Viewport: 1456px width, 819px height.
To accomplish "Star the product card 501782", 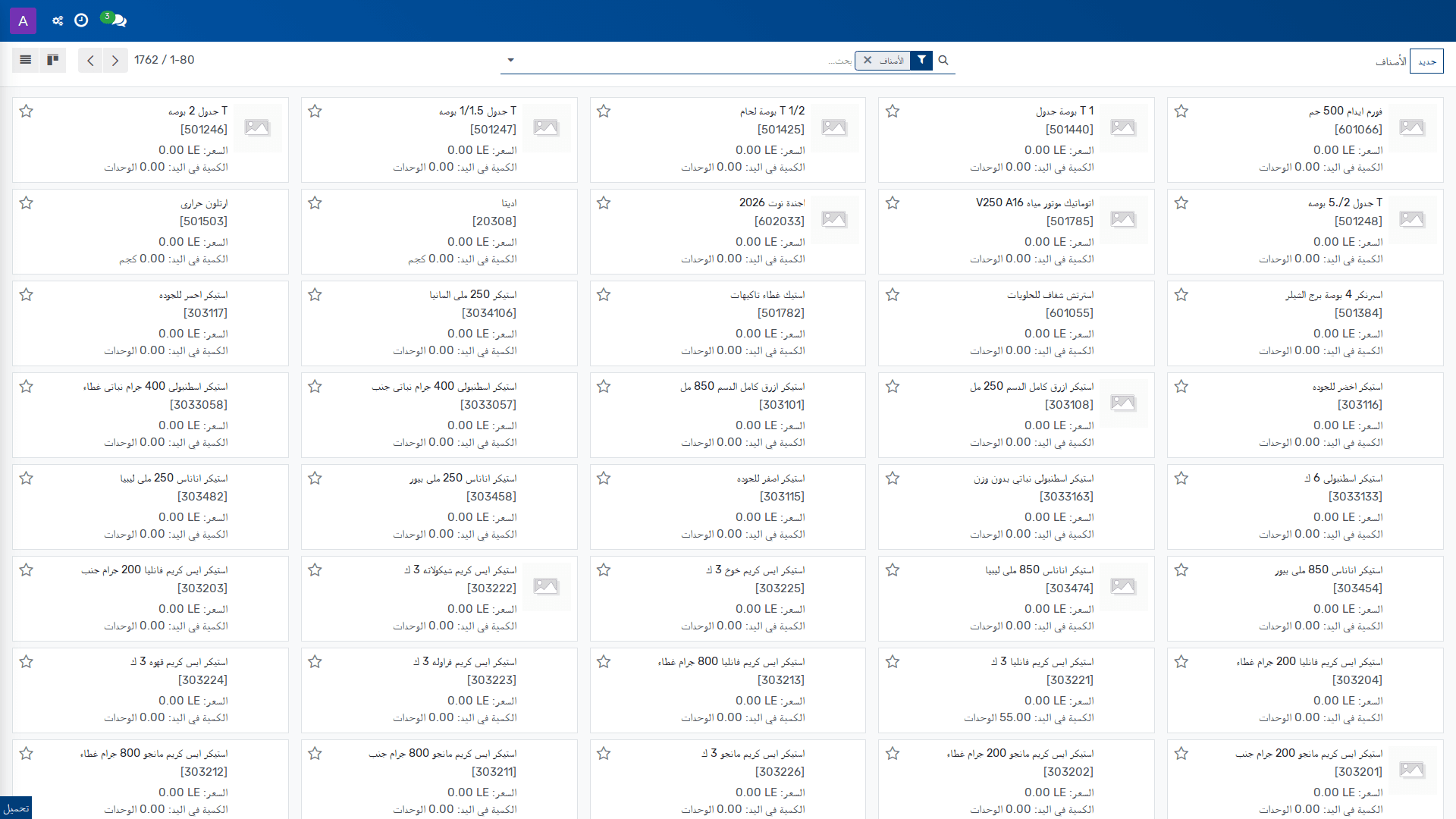I will [x=604, y=295].
